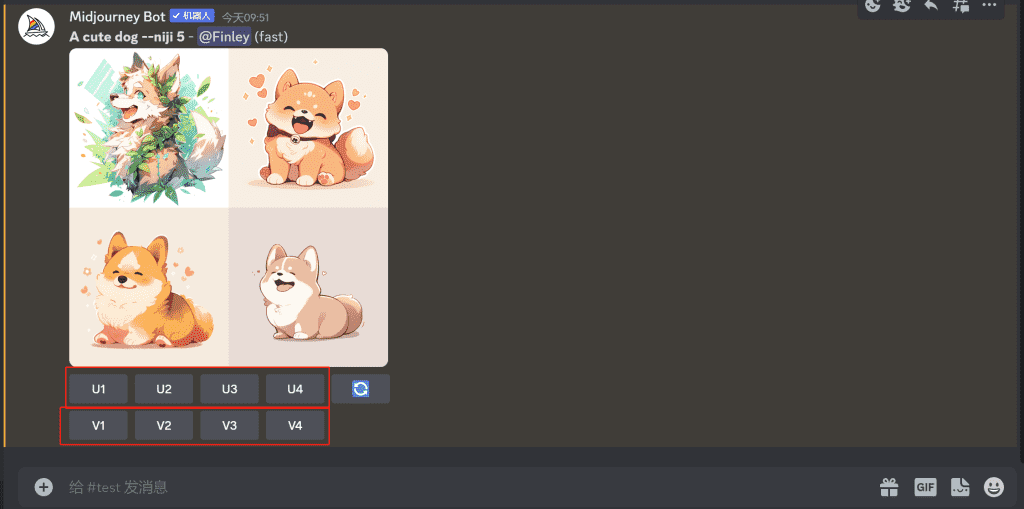
Task: Click the re-roll refresh button
Action: tap(360, 389)
